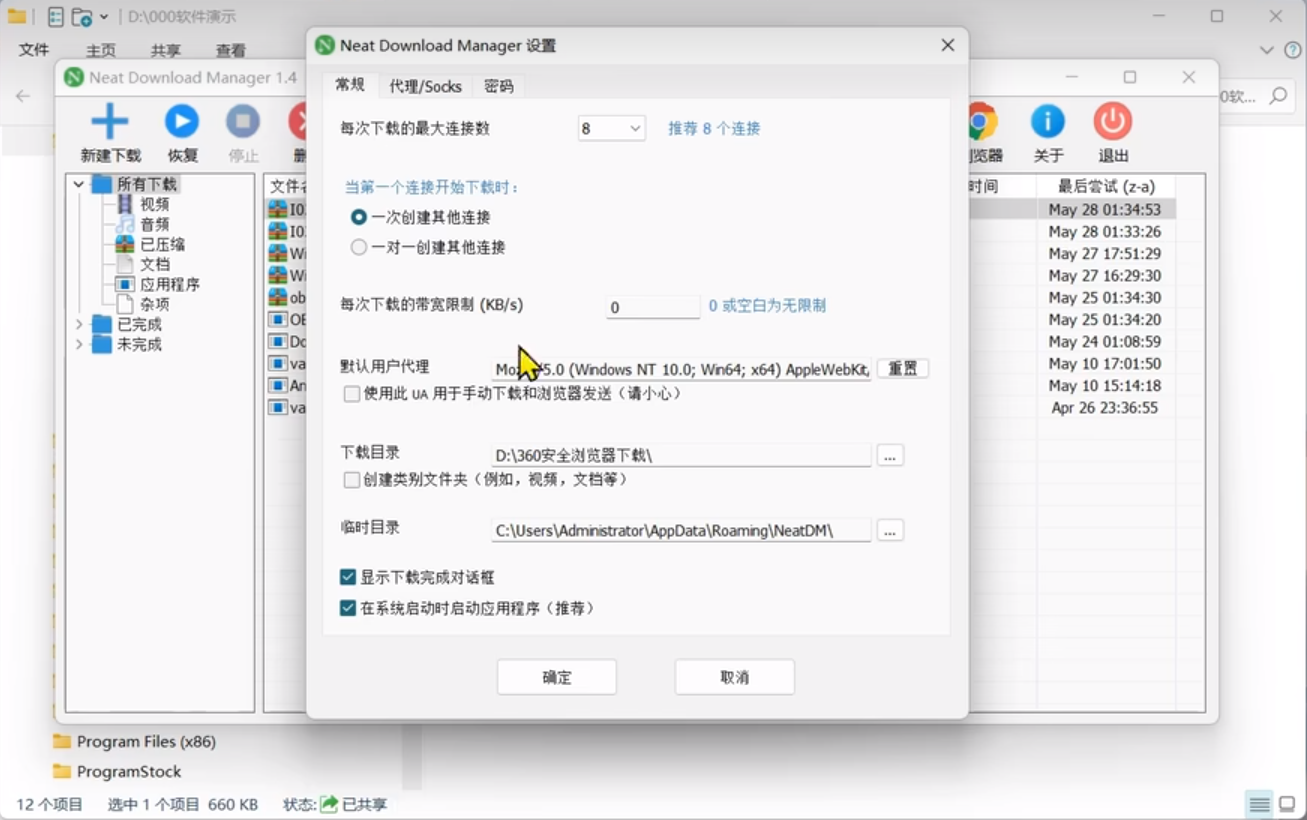Expand the 未完成 tree node arrow
Image resolution: width=1307 pixels, height=820 pixels.
pyautogui.click(x=79, y=344)
